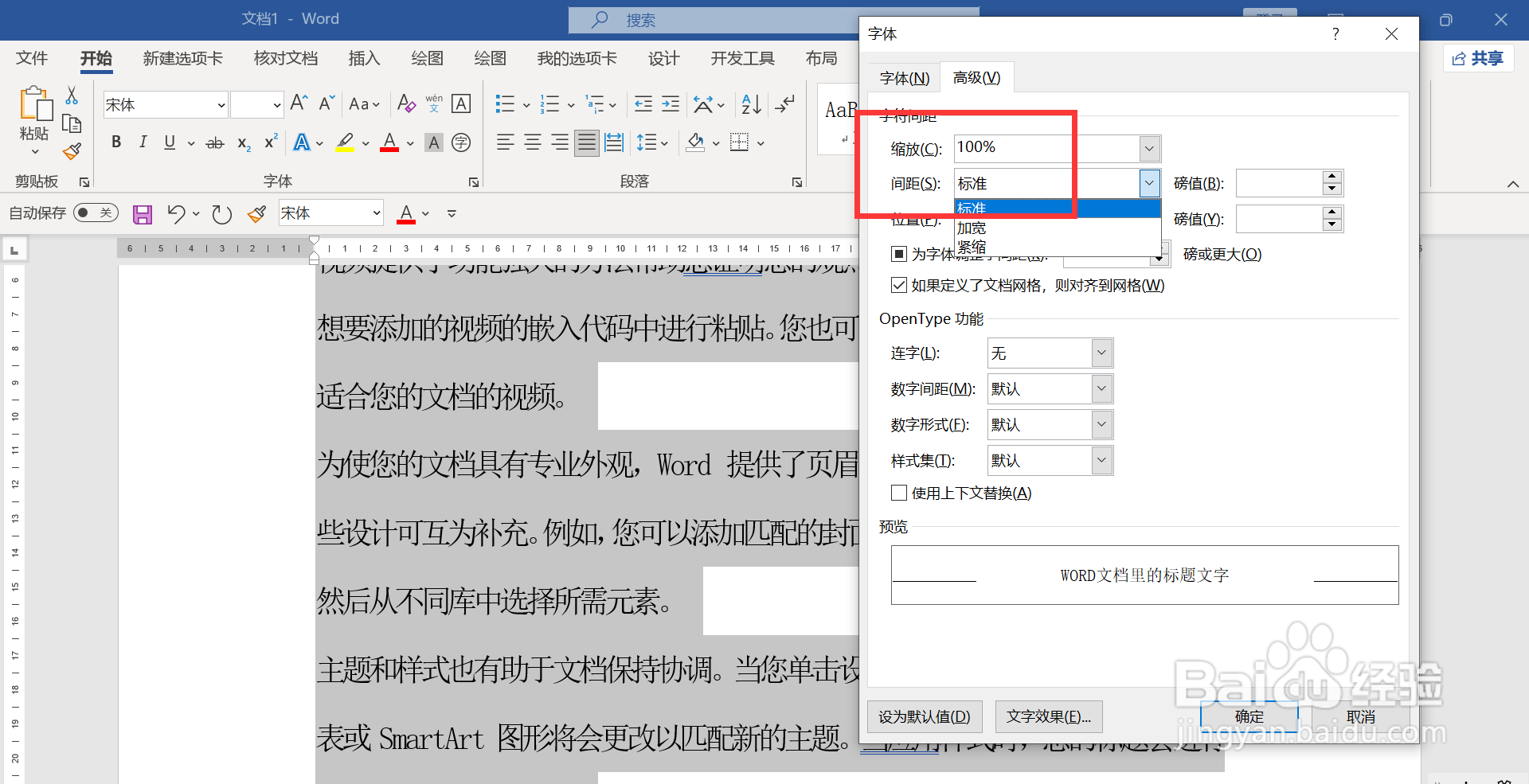Toggle kerning for fonts checkbox
The image size is (1529, 784).
tap(899, 254)
